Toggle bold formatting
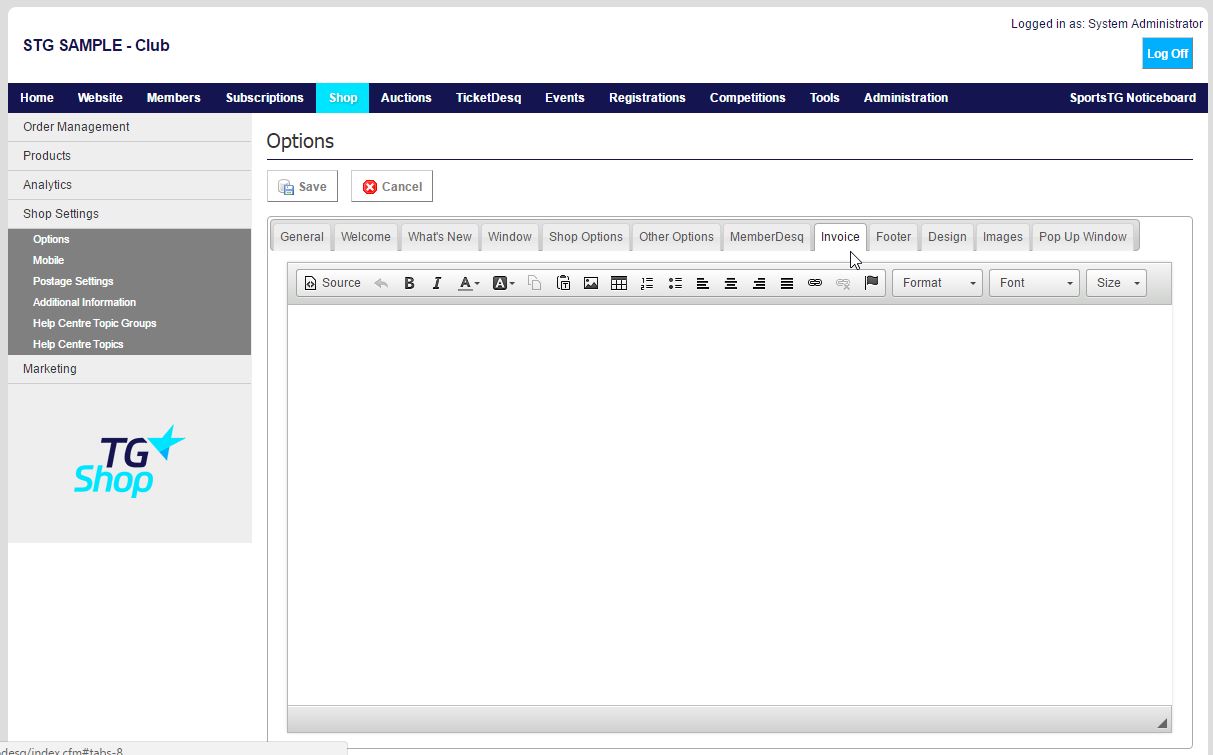1213x755 pixels. pos(409,283)
